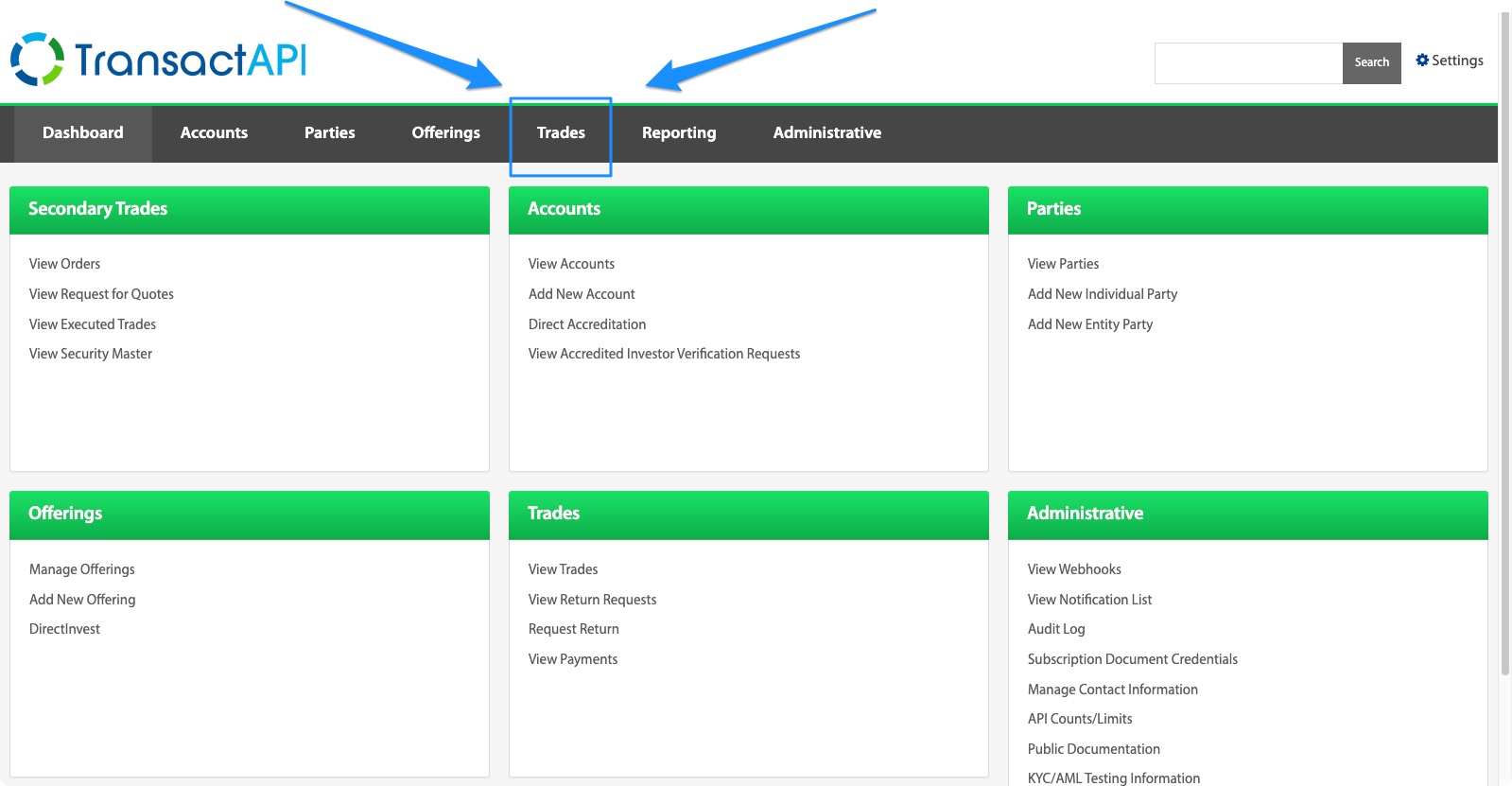Open Manage Contact Information

(x=1113, y=690)
